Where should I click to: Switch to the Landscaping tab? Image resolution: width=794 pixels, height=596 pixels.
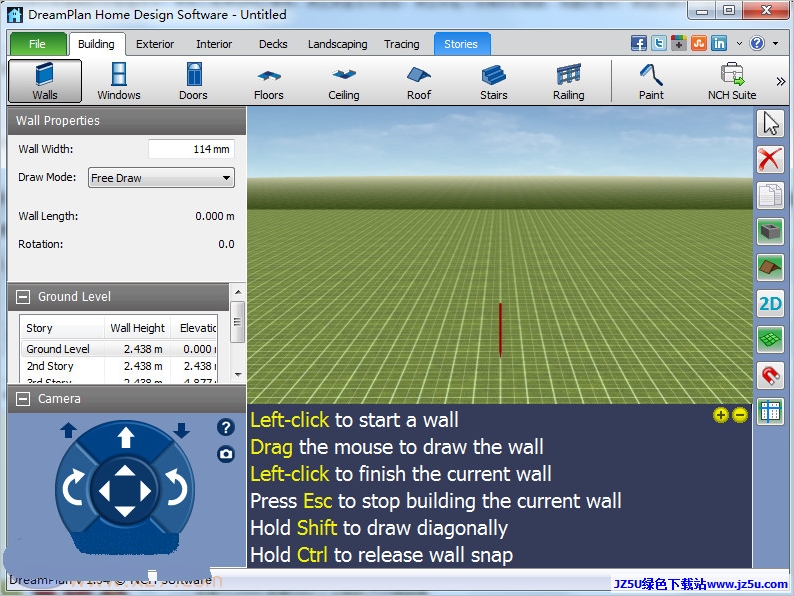click(x=337, y=44)
